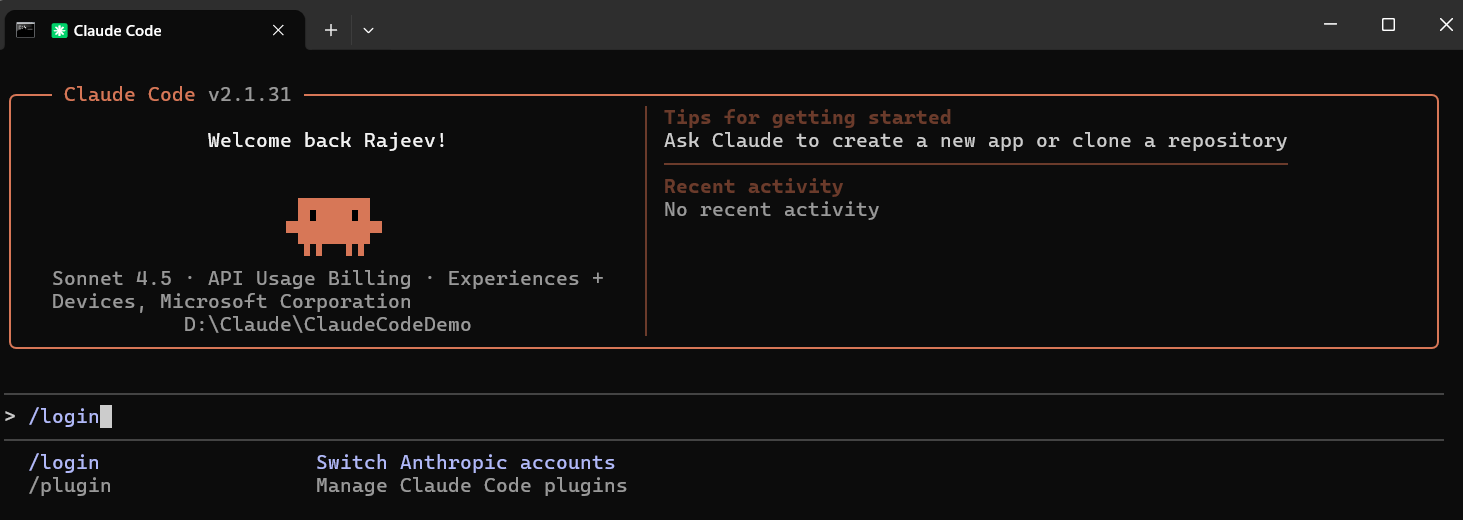Click the orange Claude mascot pixel art

tap(333, 225)
